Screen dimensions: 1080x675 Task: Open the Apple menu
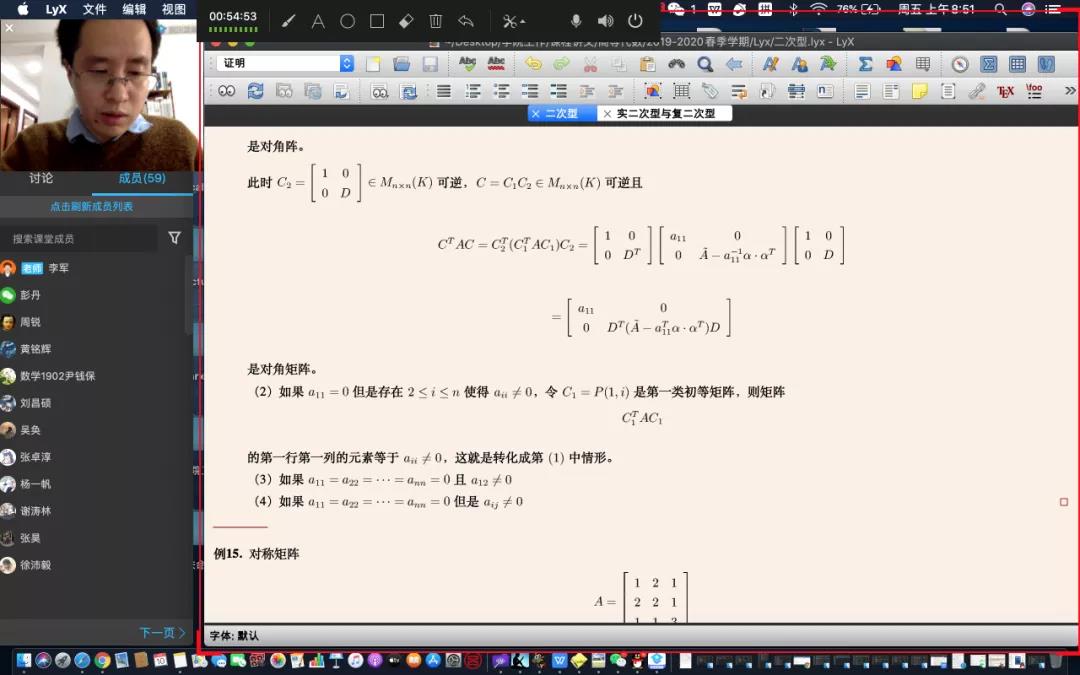(x=23, y=9)
